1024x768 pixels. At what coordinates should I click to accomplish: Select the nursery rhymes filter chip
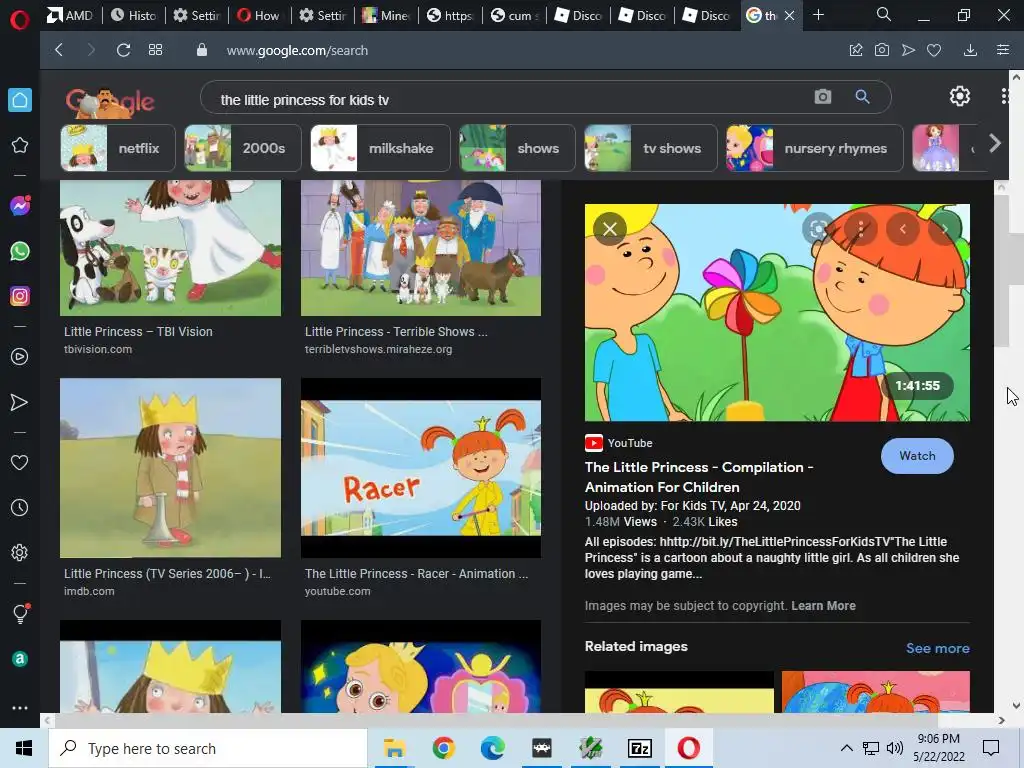point(814,148)
